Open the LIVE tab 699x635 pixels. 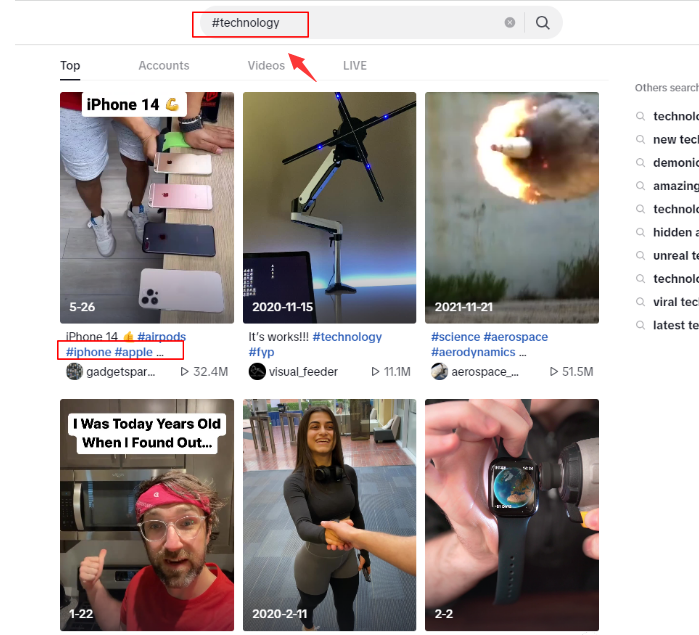[355, 66]
